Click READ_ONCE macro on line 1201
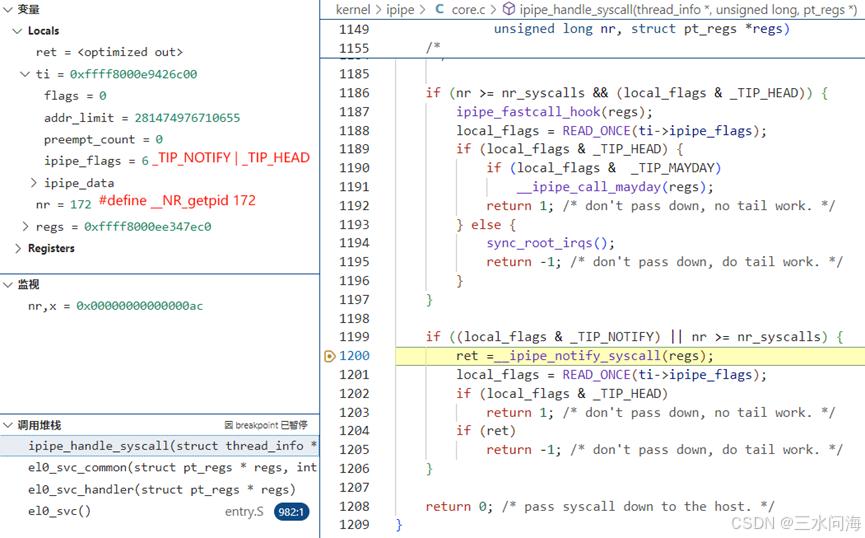Image resolution: width=865 pixels, height=538 pixels. point(596,375)
